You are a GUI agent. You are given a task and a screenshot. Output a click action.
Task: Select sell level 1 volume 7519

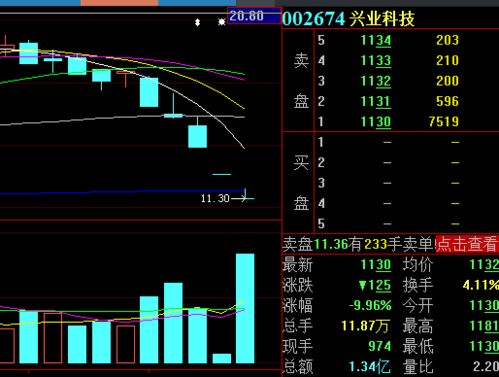coord(444,122)
